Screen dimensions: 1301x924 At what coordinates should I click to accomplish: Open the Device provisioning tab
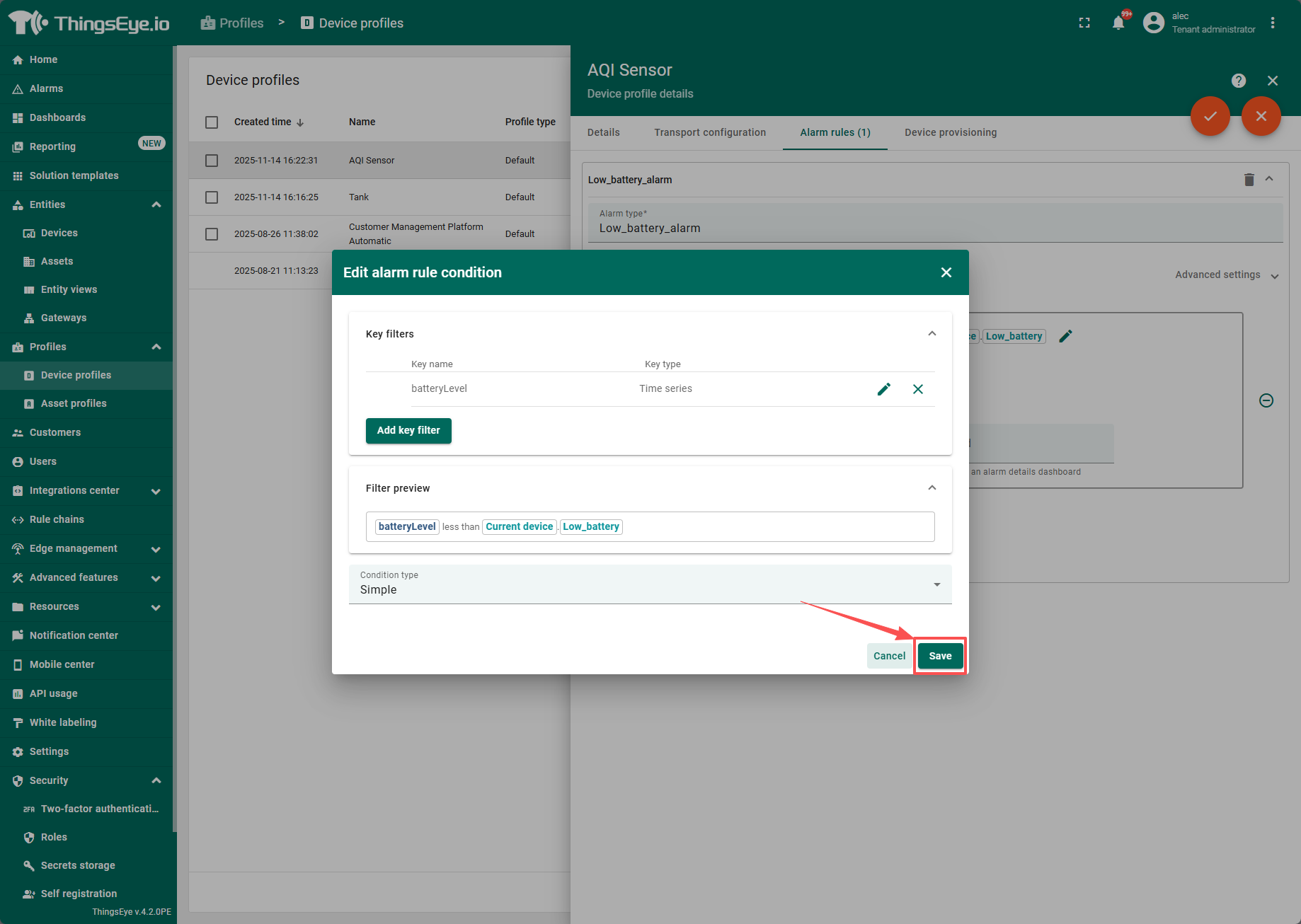950,132
